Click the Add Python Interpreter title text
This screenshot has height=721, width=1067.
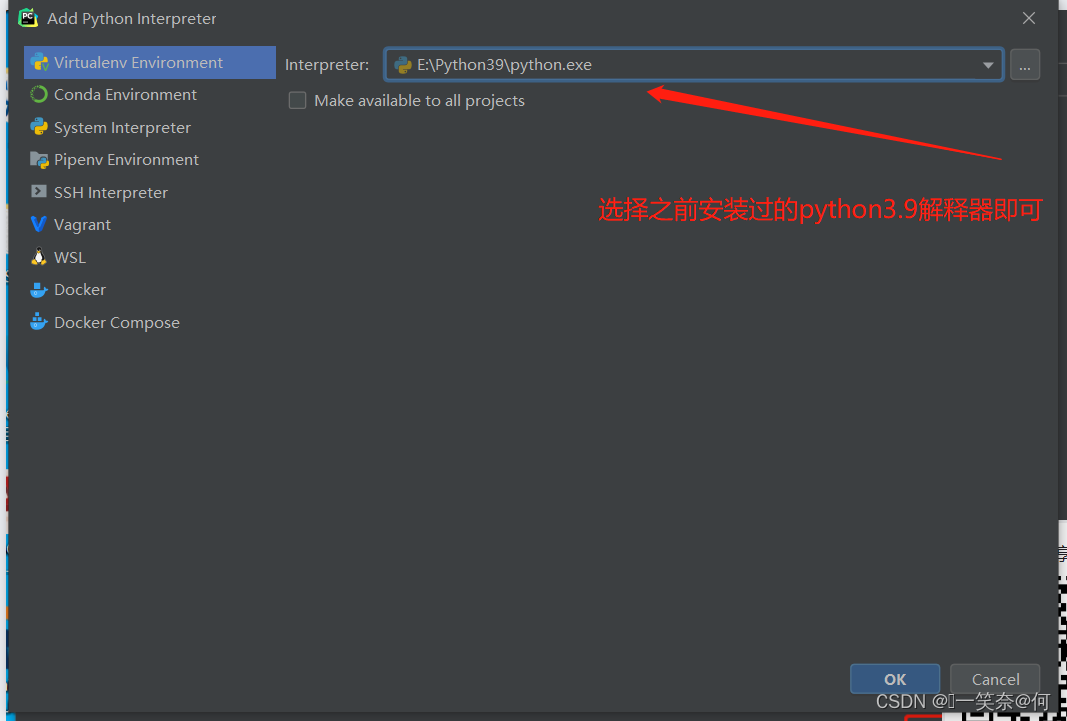point(132,18)
